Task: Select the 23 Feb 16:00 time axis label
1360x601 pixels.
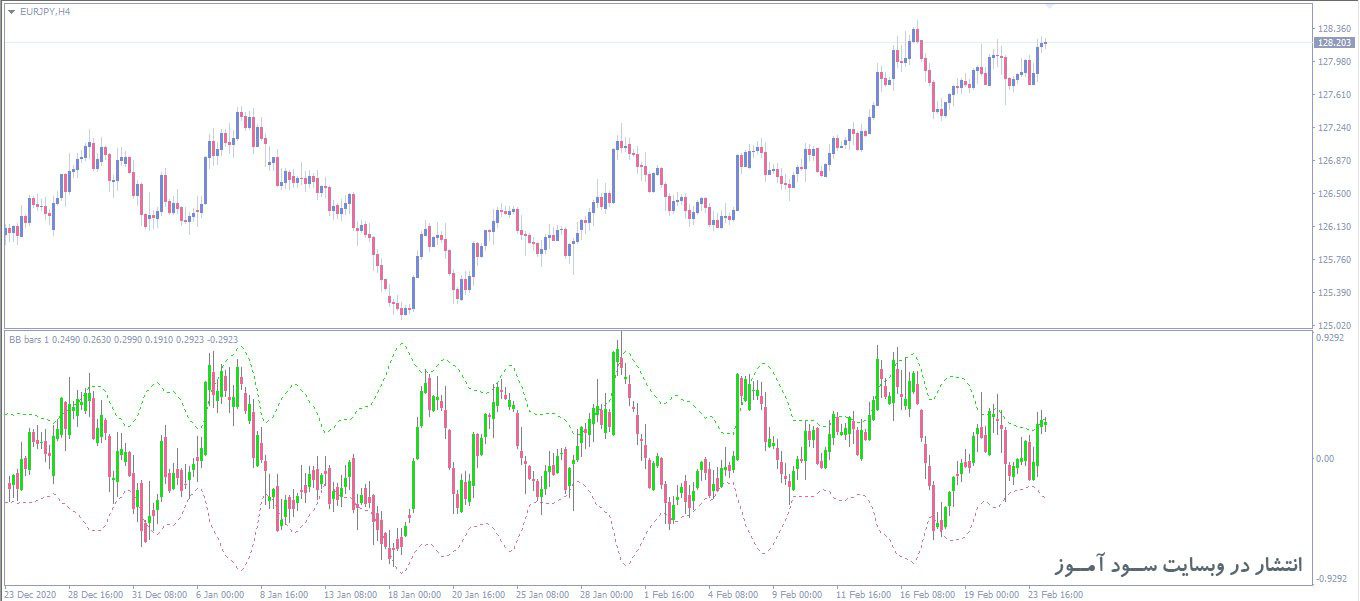Action: point(1056,594)
